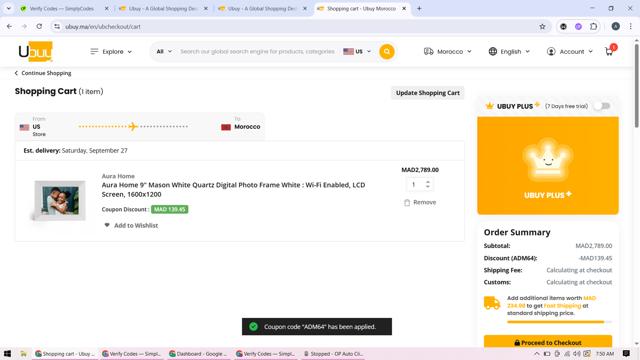640x360 pixels.
Task: Switch to the Verify Codes SimplyCodes tab
Action: pos(62,9)
